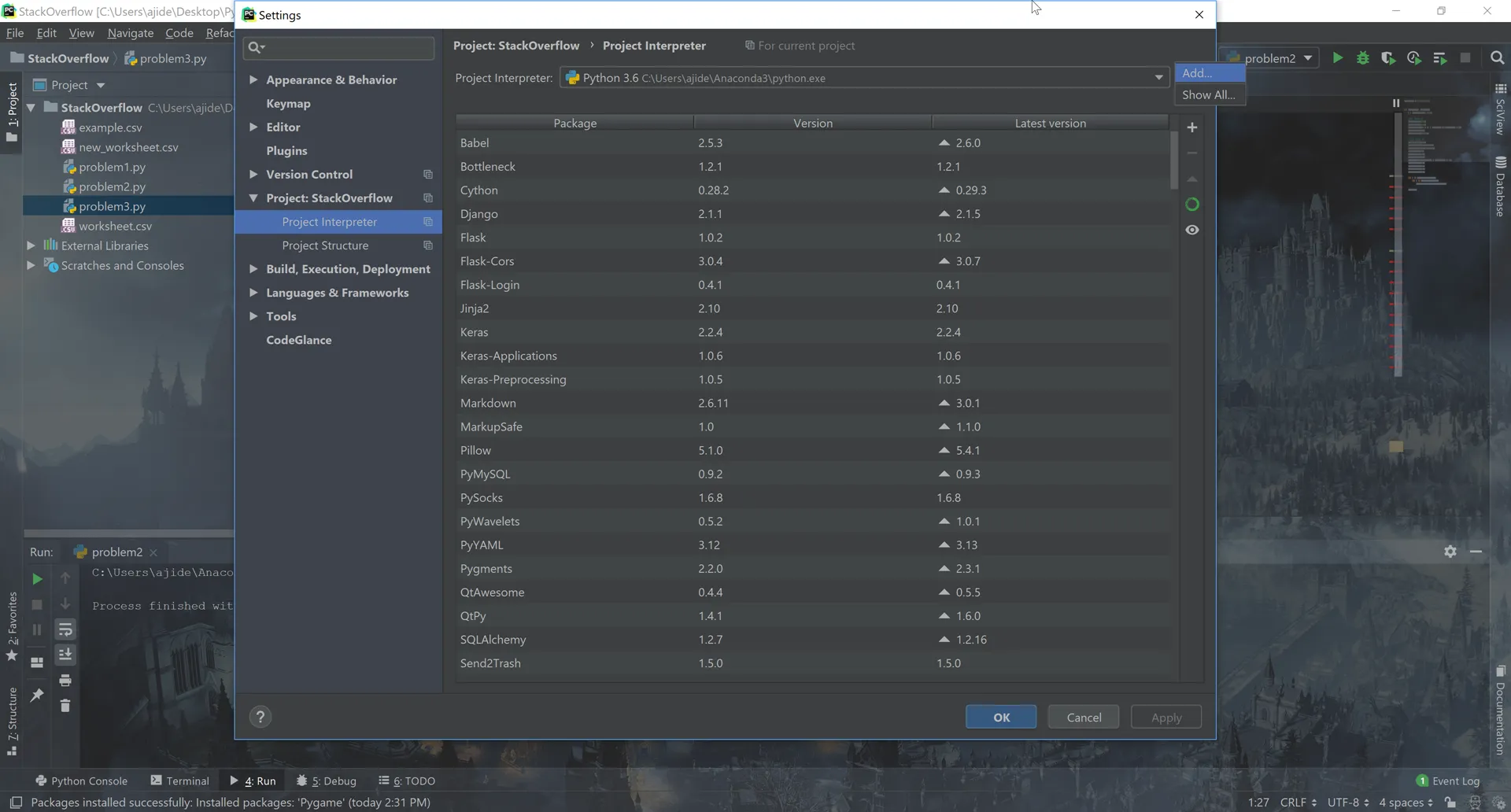Image resolution: width=1511 pixels, height=812 pixels.
Task: Click the clear all trash icon in Run panel
Action: click(x=65, y=706)
